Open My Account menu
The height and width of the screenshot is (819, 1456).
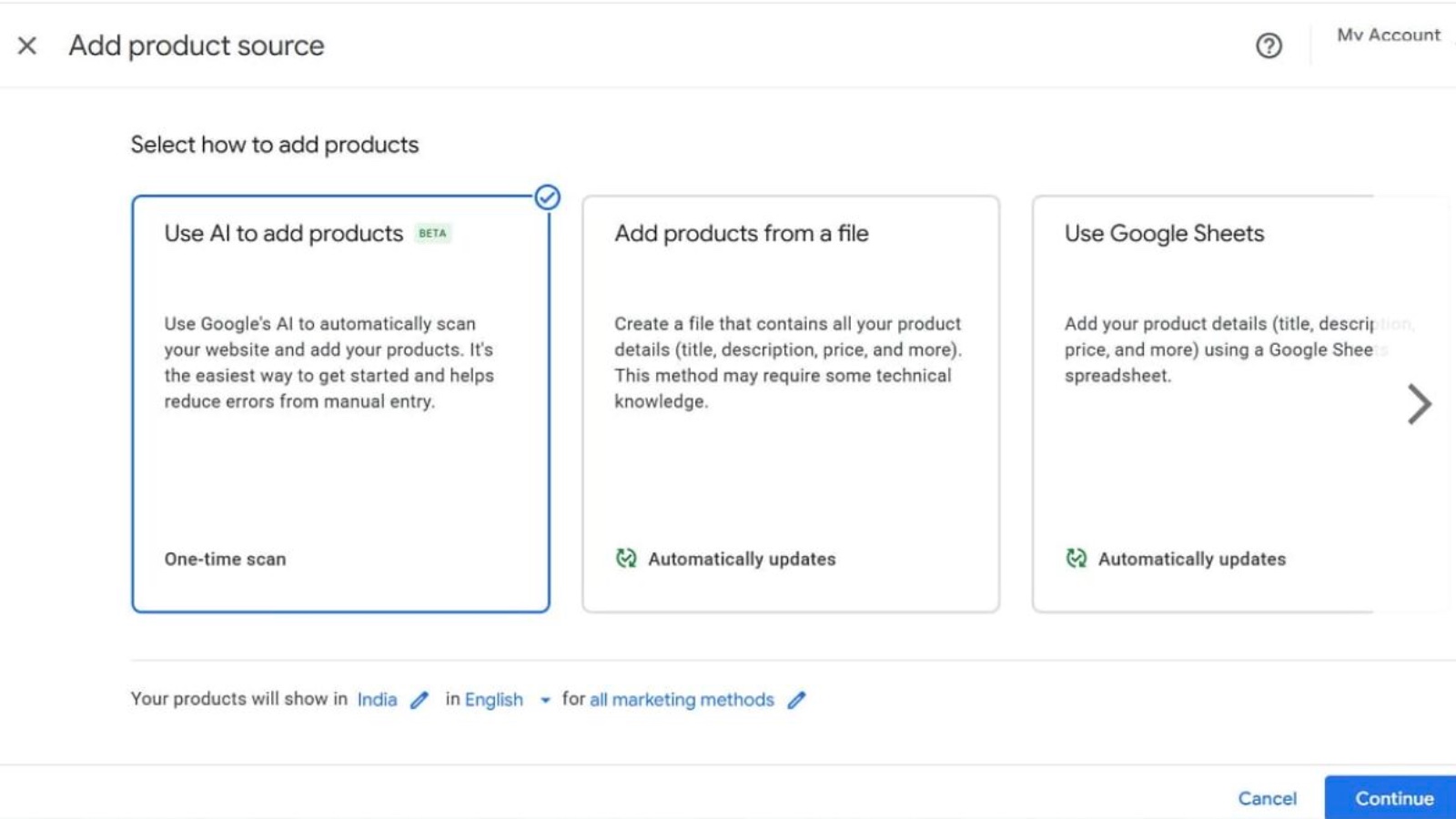(x=1389, y=35)
